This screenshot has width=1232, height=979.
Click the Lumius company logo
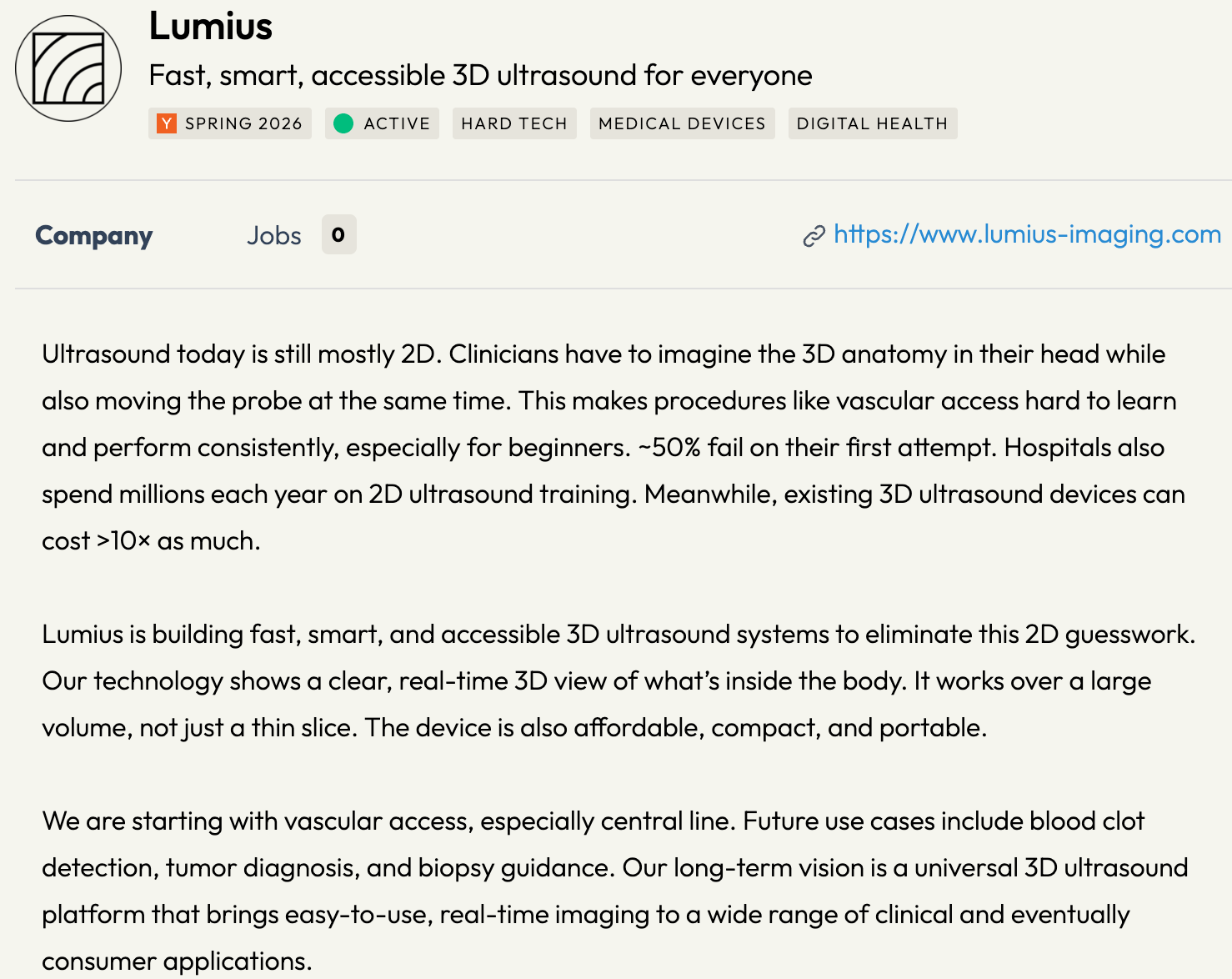68,68
